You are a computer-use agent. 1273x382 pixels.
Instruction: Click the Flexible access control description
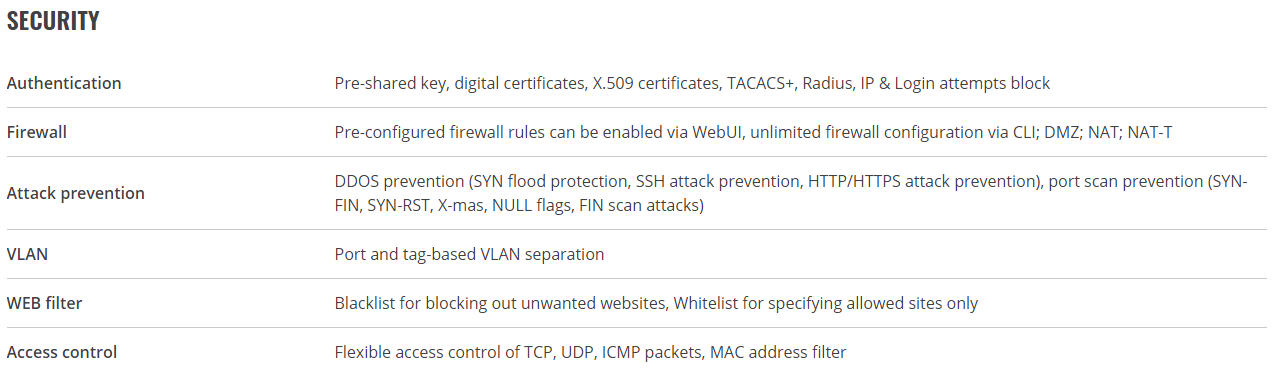point(590,352)
